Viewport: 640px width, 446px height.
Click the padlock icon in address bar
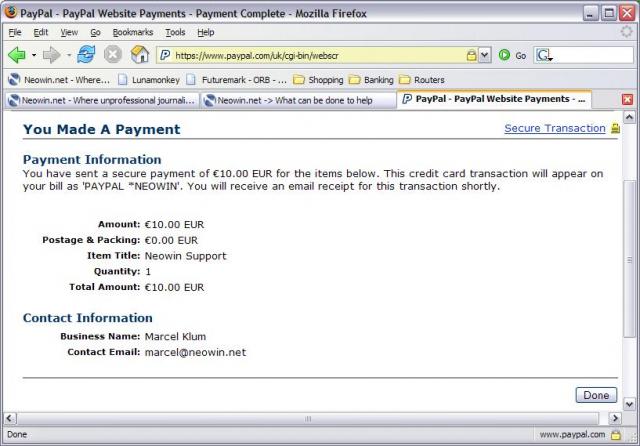tap(471, 55)
